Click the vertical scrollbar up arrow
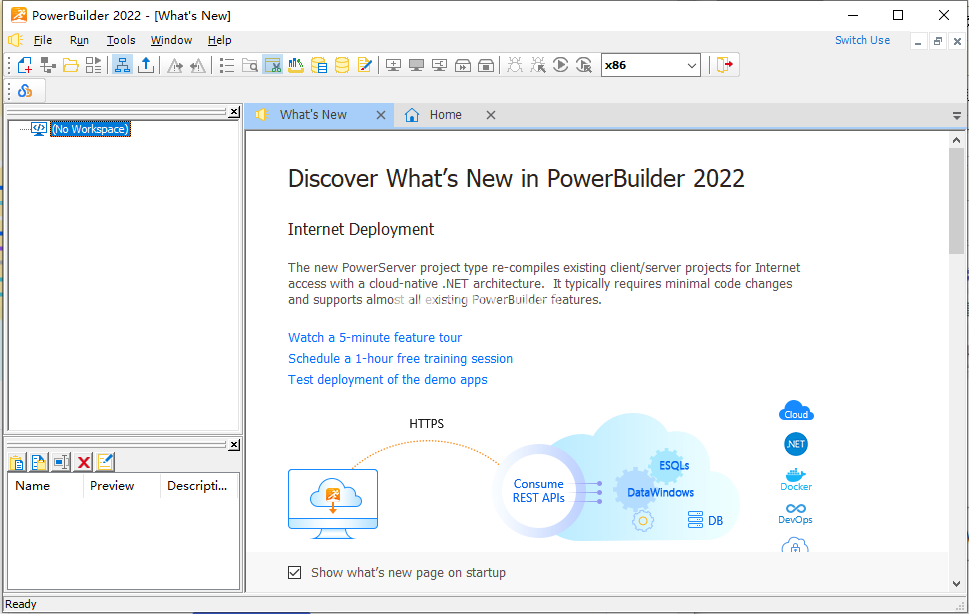Screen dimensions: 969x614 click(x=957, y=140)
